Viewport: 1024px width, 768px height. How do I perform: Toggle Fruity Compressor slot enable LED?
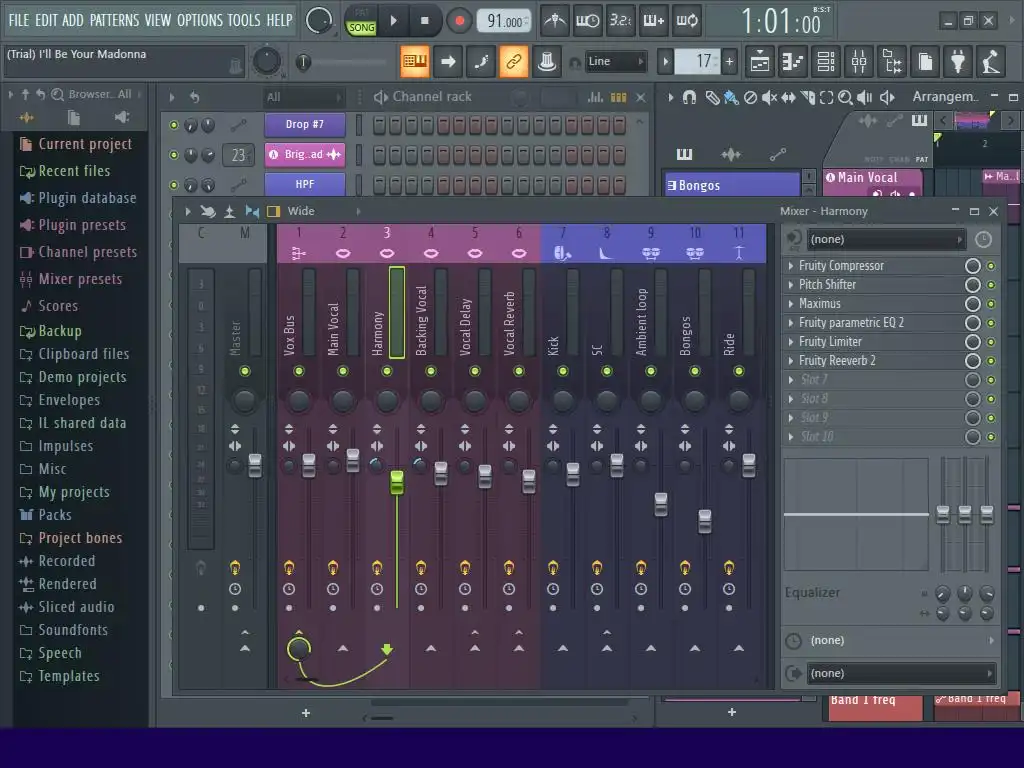click(x=991, y=266)
